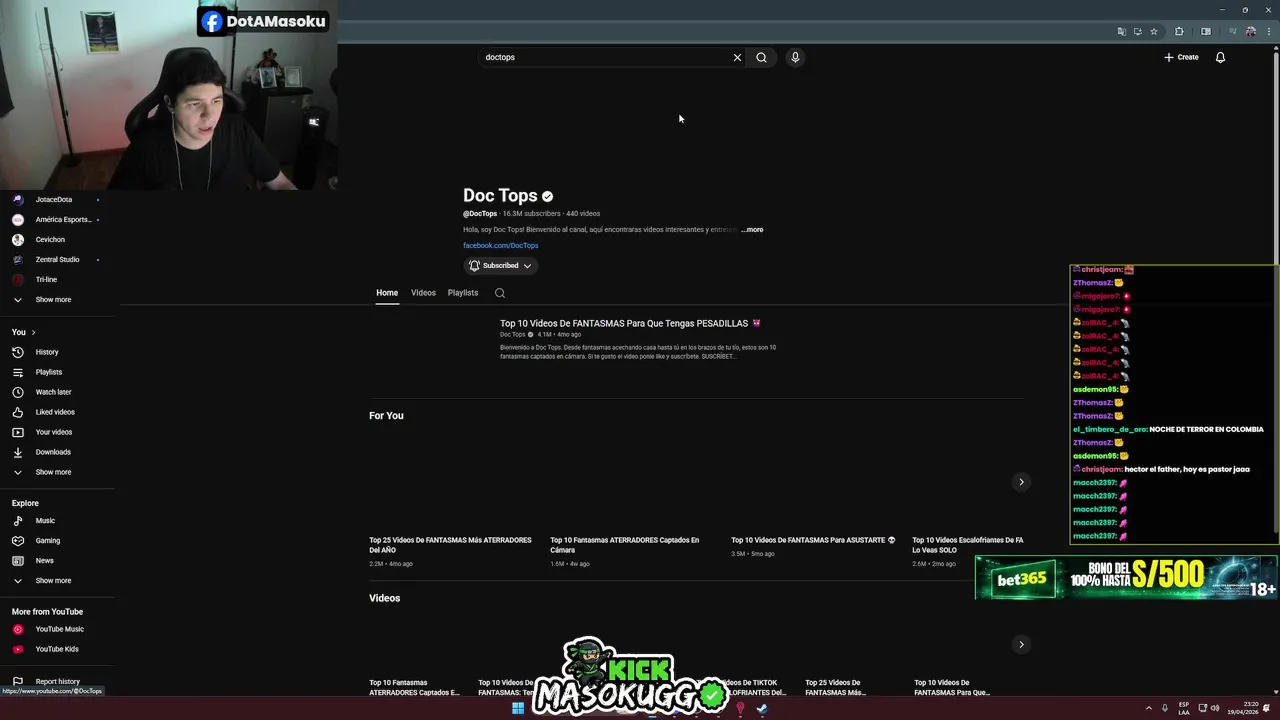Viewport: 1280px width, 720px height.
Task: Start voice search with microphone icon
Action: 795,57
